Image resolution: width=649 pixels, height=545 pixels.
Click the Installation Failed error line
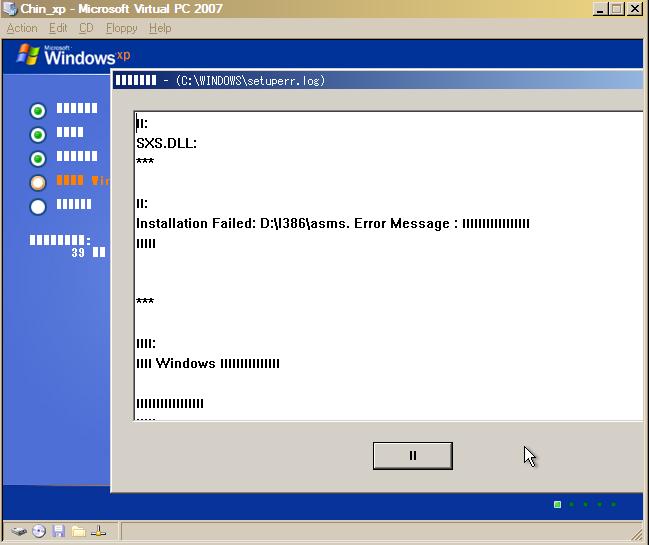coord(333,224)
